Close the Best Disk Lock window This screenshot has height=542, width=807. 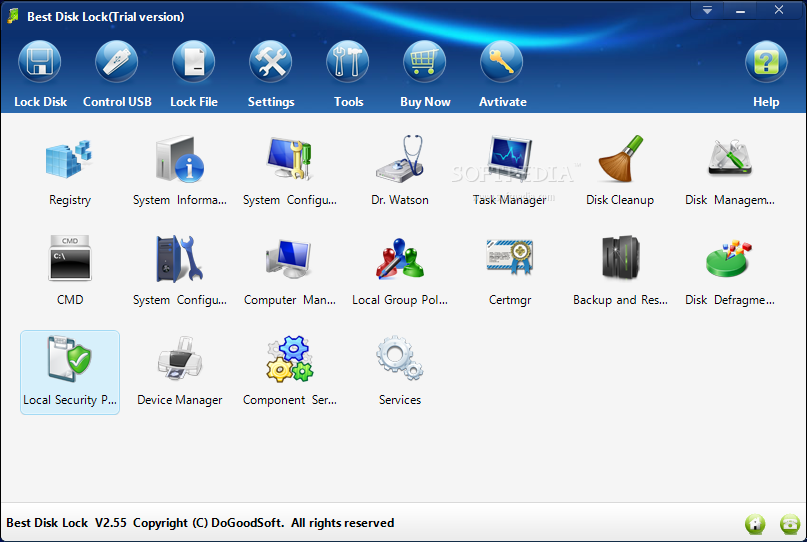click(779, 10)
